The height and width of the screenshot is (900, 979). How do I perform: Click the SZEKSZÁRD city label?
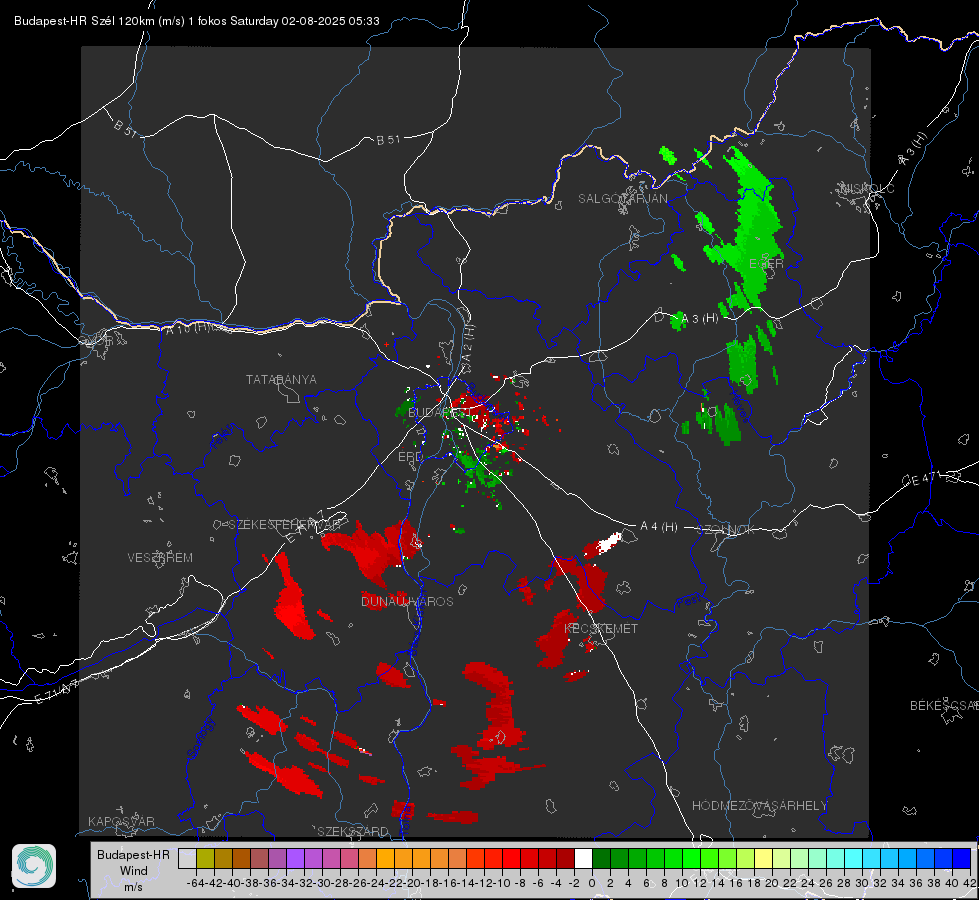pos(353,831)
